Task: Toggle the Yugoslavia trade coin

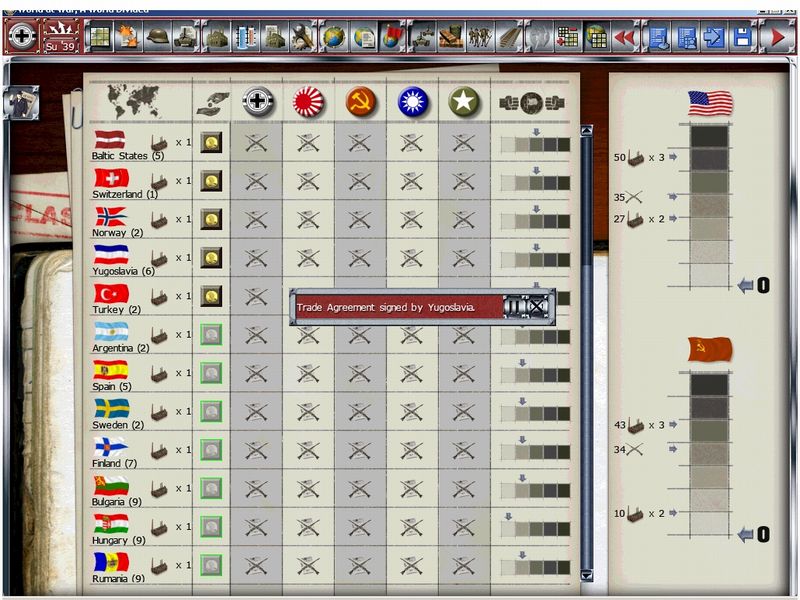Action: pyautogui.click(x=211, y=258)
